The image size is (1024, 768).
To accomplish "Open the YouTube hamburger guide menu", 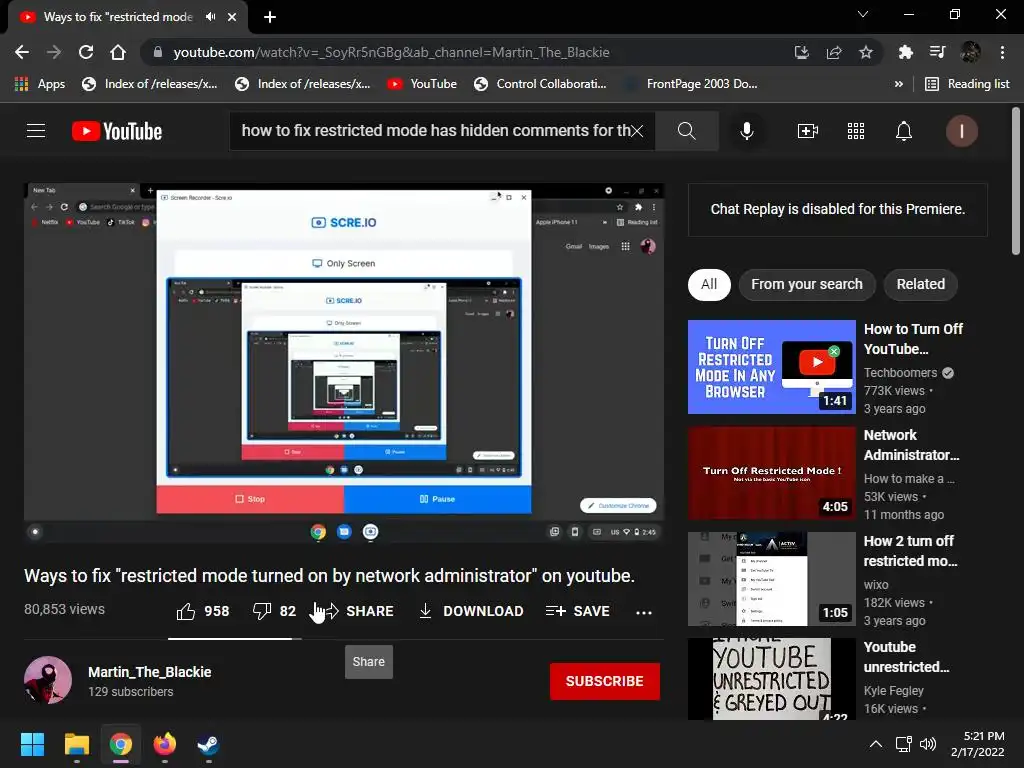I will pyautogui.click(x=36, y=131).
